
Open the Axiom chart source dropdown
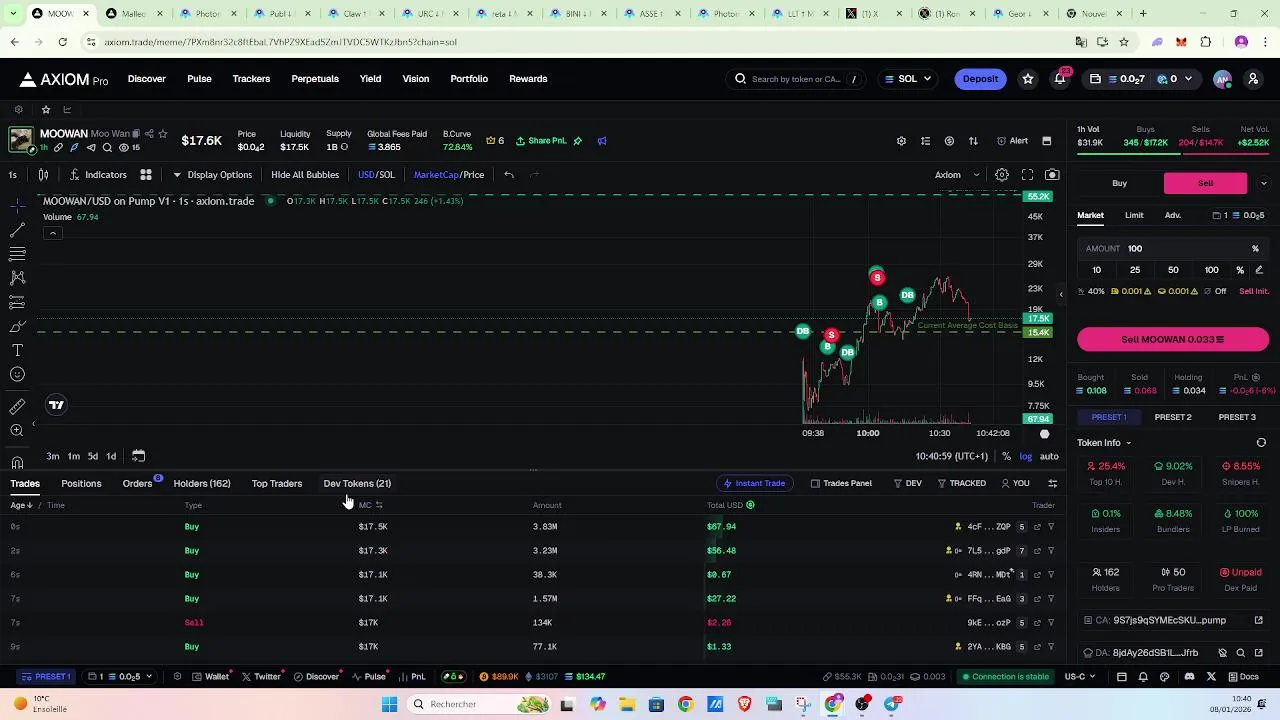pos(957,175)
